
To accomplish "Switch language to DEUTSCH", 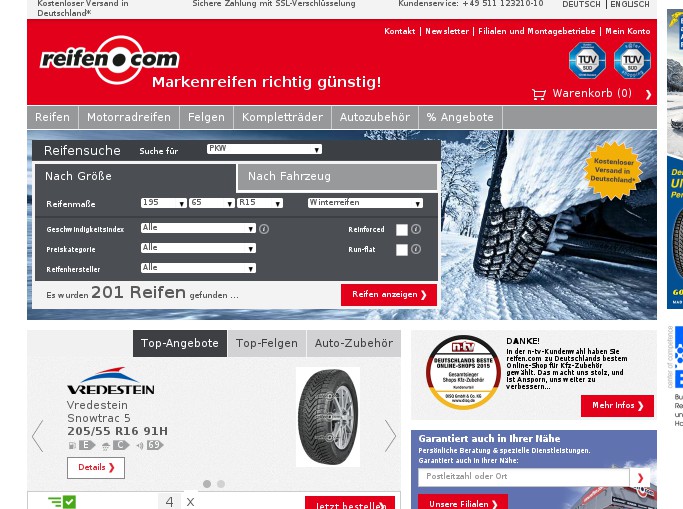I will point(581,4).
